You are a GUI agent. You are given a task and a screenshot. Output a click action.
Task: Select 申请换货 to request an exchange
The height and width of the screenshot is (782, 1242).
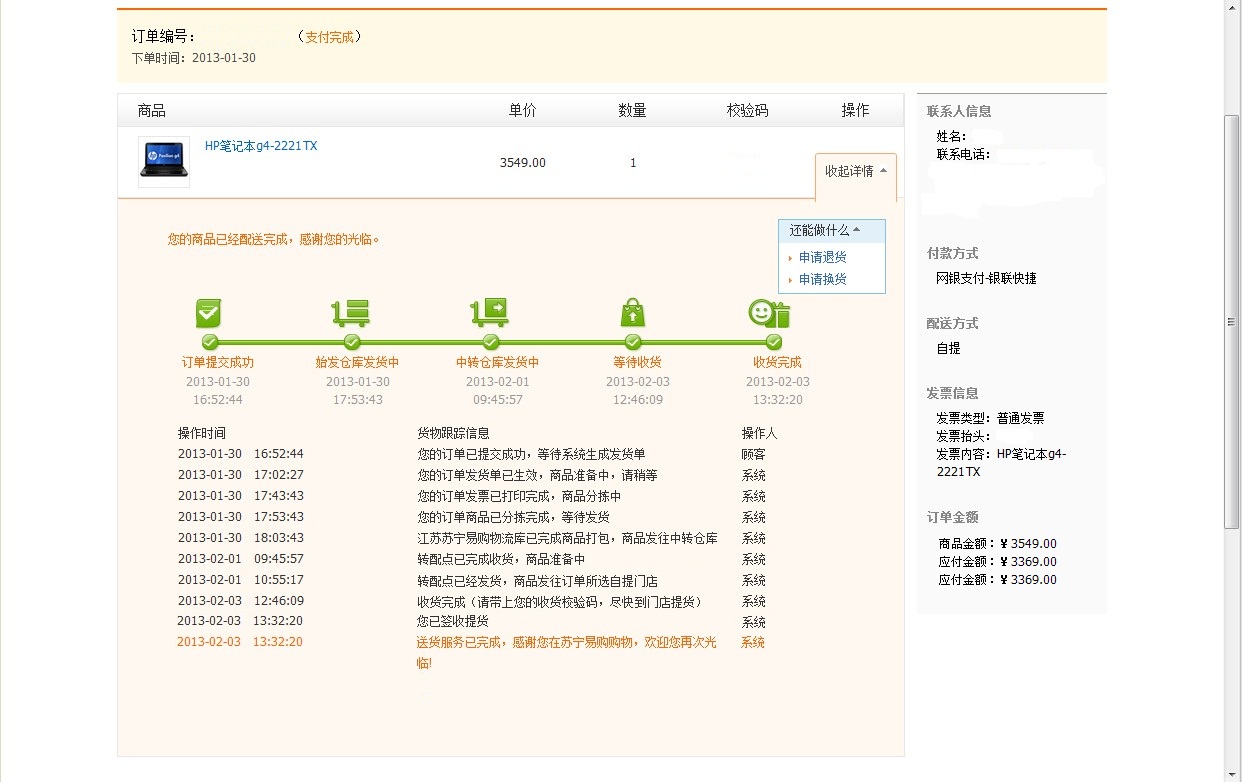pos(822,279)
